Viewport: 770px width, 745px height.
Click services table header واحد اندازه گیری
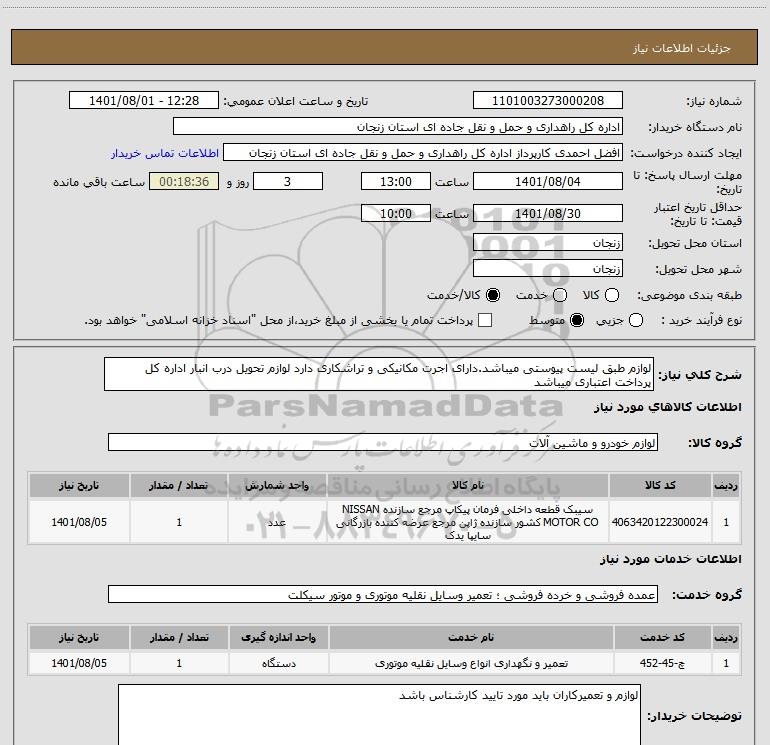coord(278,637)
